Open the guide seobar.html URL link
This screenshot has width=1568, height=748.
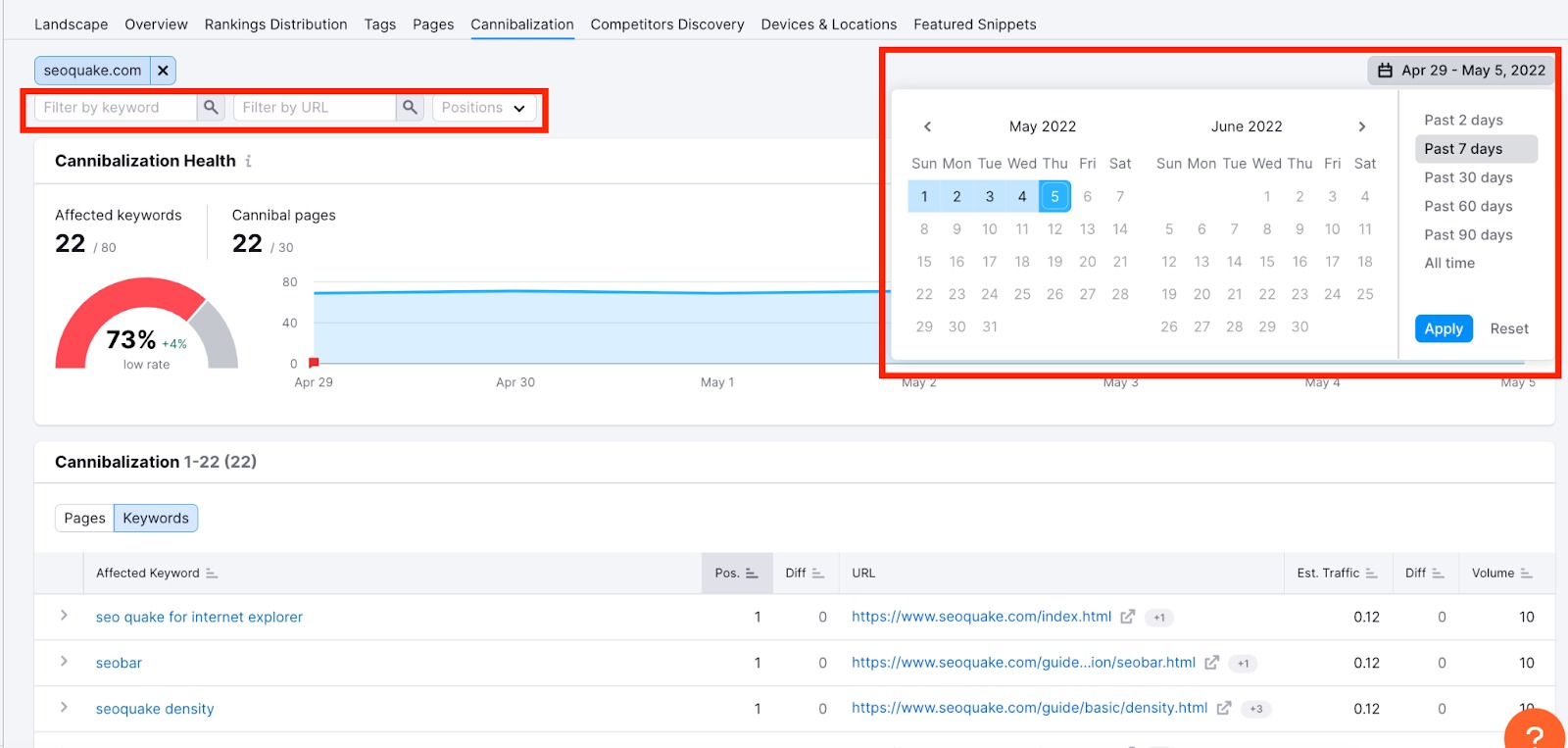[x=1024, y=663]
